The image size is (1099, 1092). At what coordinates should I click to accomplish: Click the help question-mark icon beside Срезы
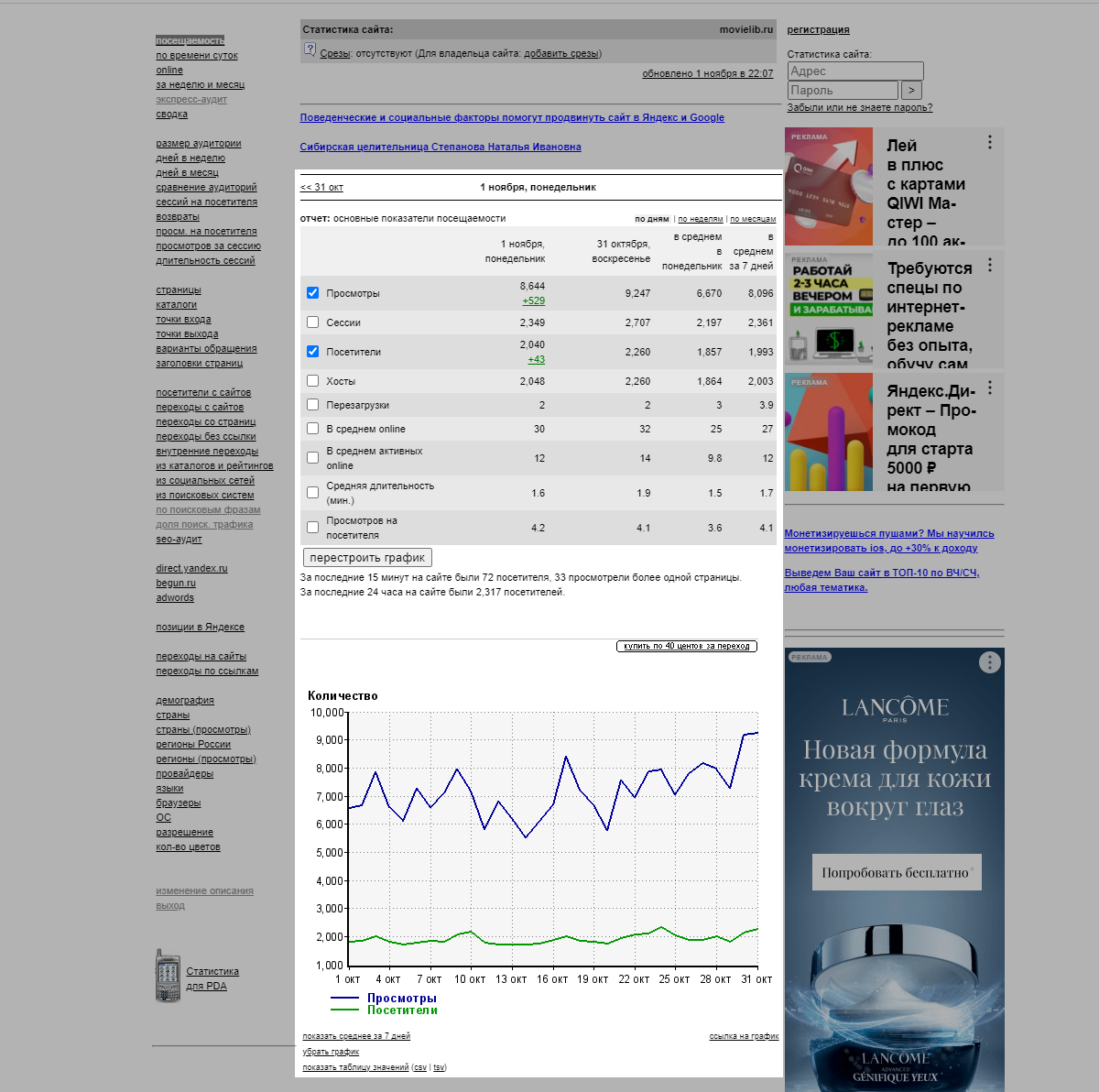pyautogui.click(x=310, y=49)
